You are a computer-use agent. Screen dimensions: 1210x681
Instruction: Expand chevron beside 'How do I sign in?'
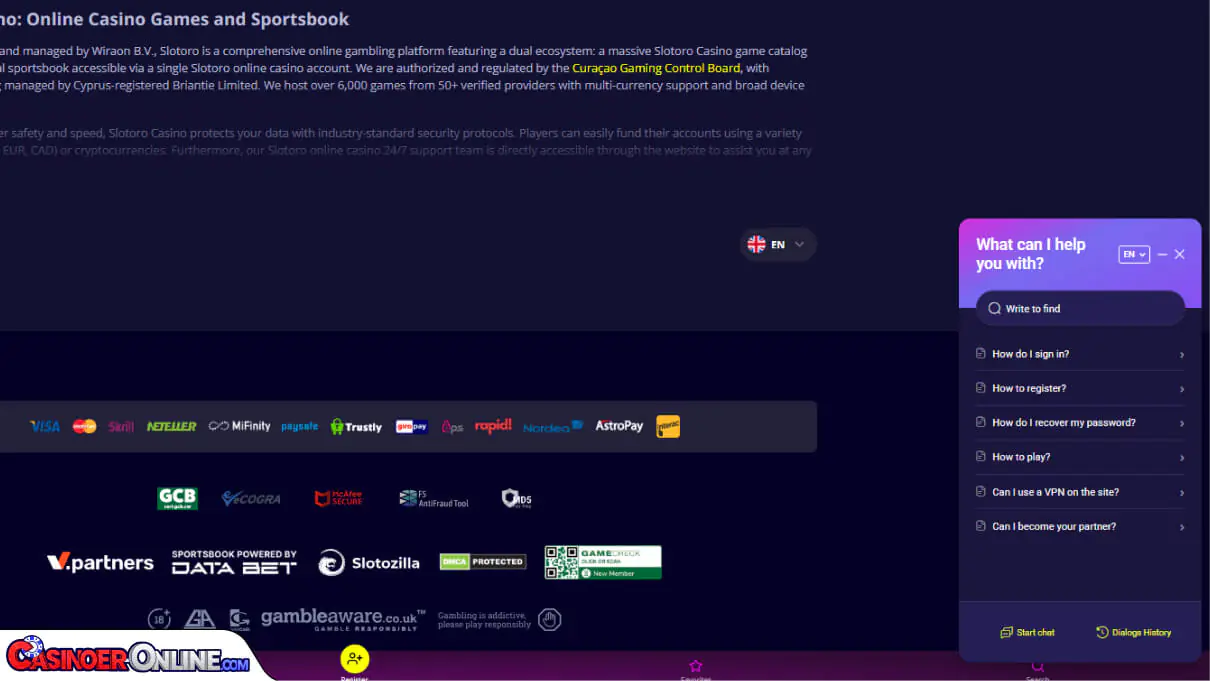click(1182, 355)
